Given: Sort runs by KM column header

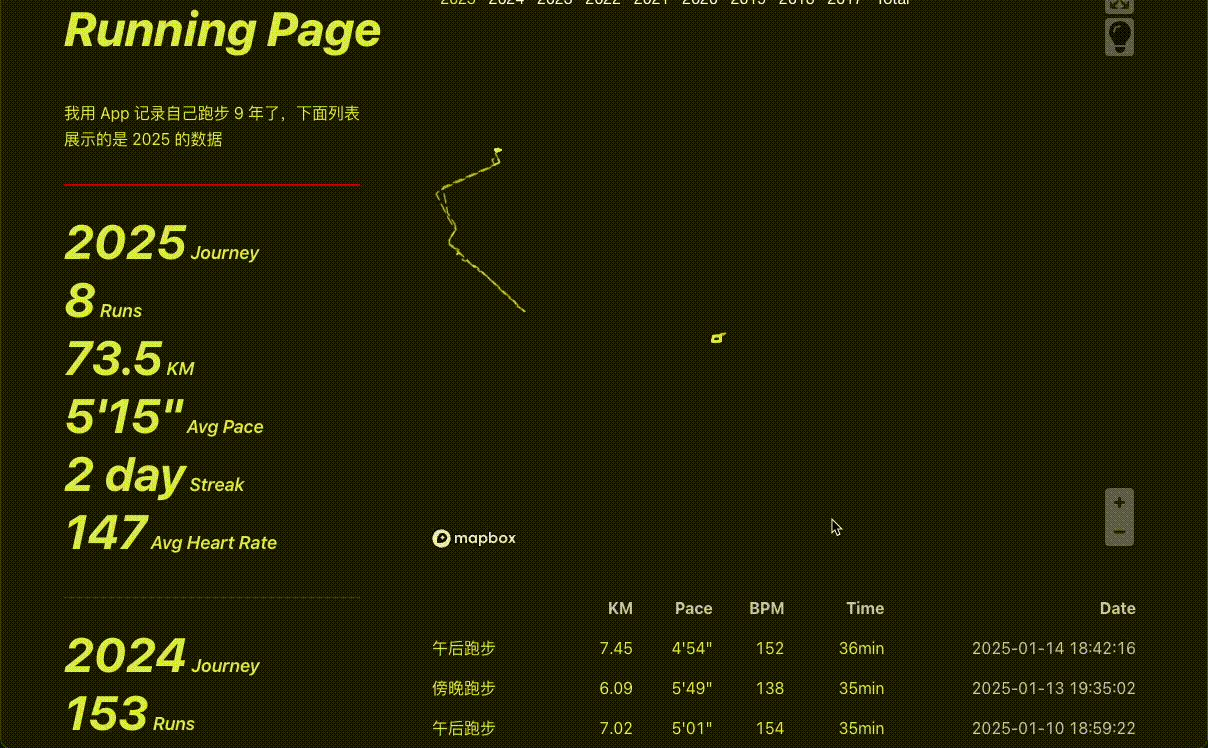Looking at the screenshot, I should click(x=620, y=608).
